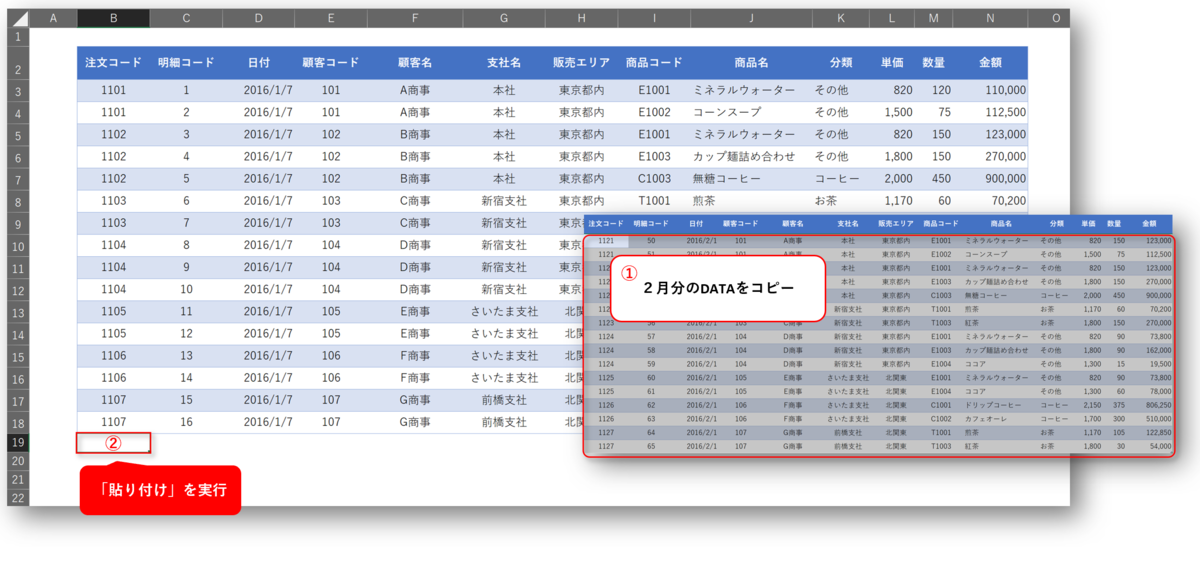Click the 商品名 header in main table

(751, 63)
